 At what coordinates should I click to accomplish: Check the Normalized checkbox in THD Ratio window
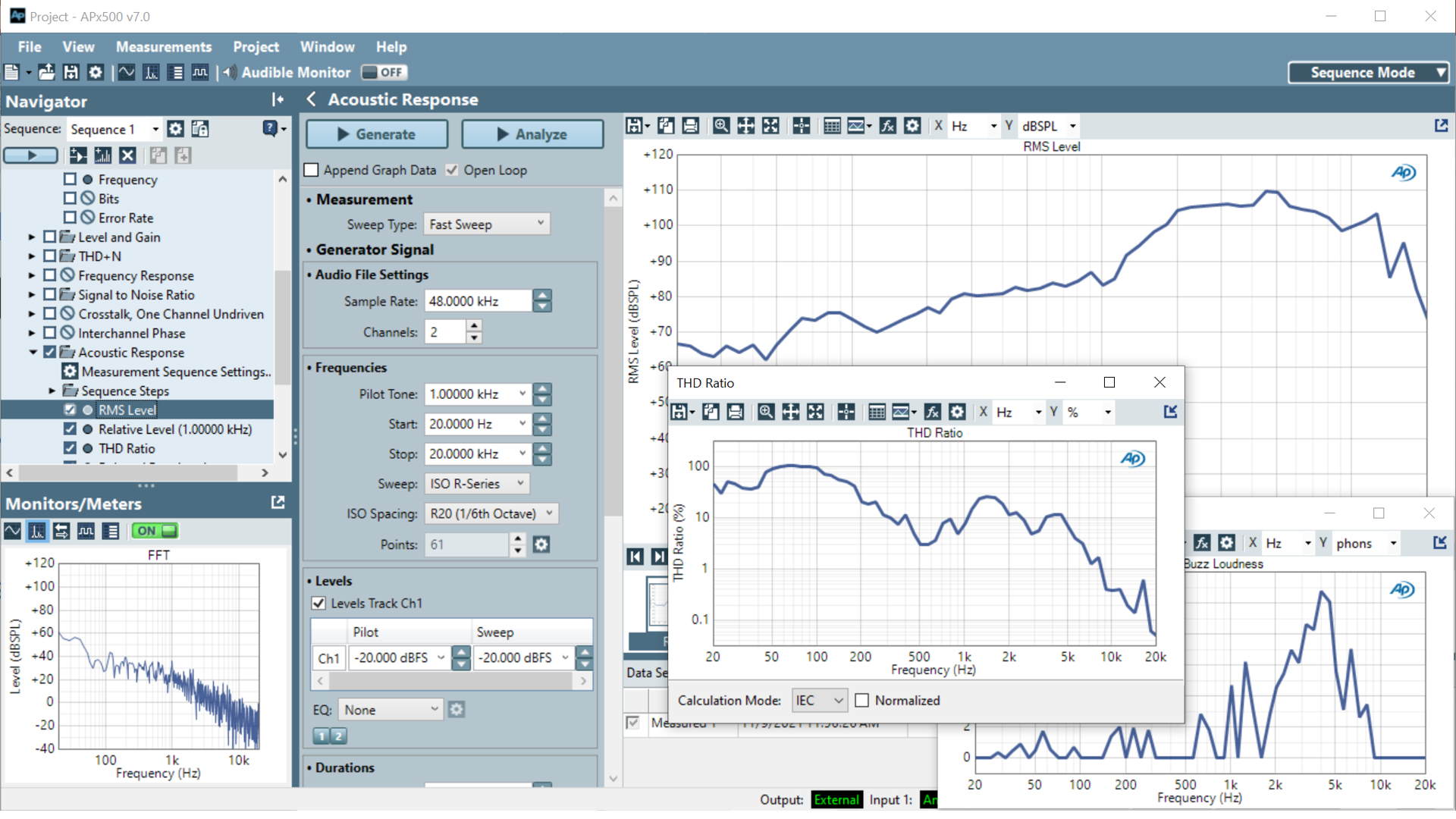862,701
